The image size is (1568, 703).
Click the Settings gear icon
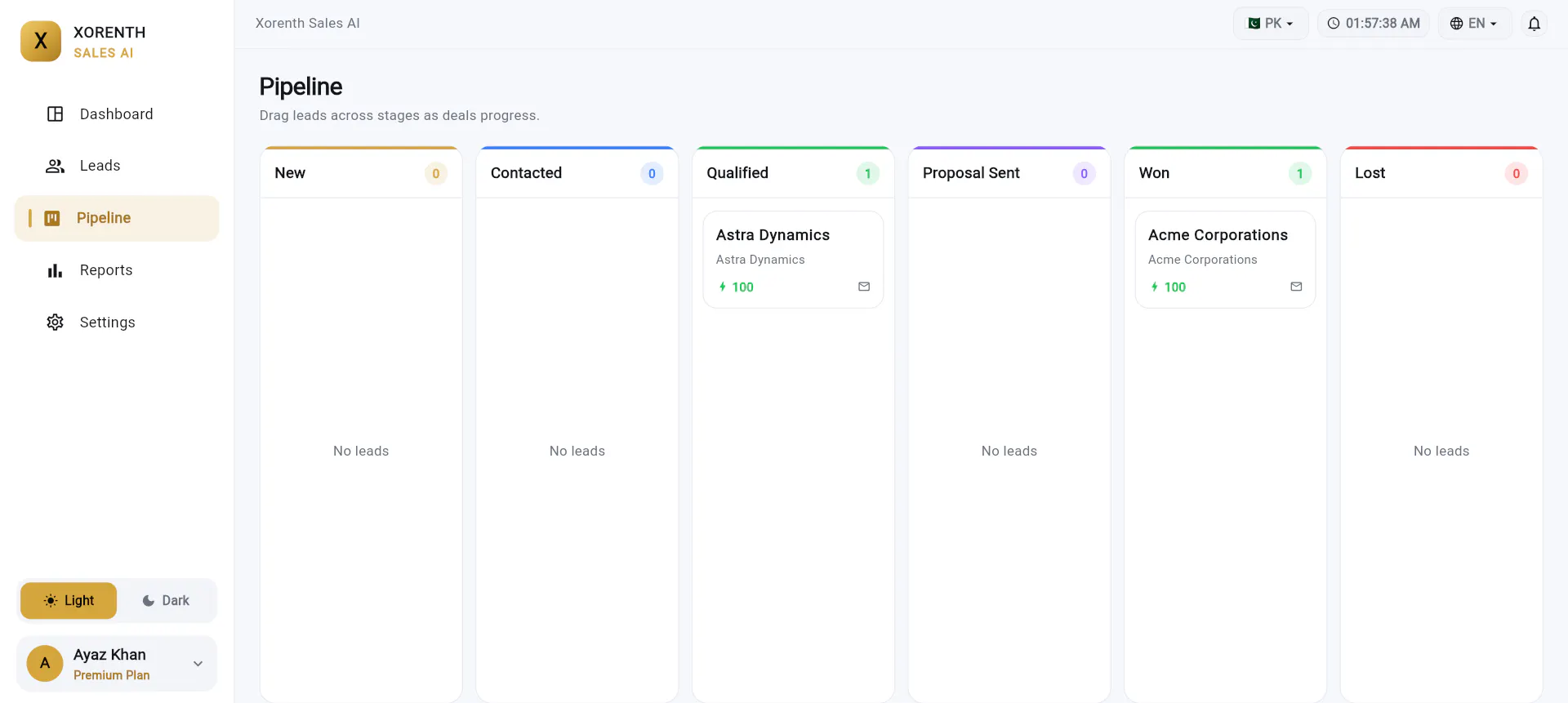coord(55,323)
